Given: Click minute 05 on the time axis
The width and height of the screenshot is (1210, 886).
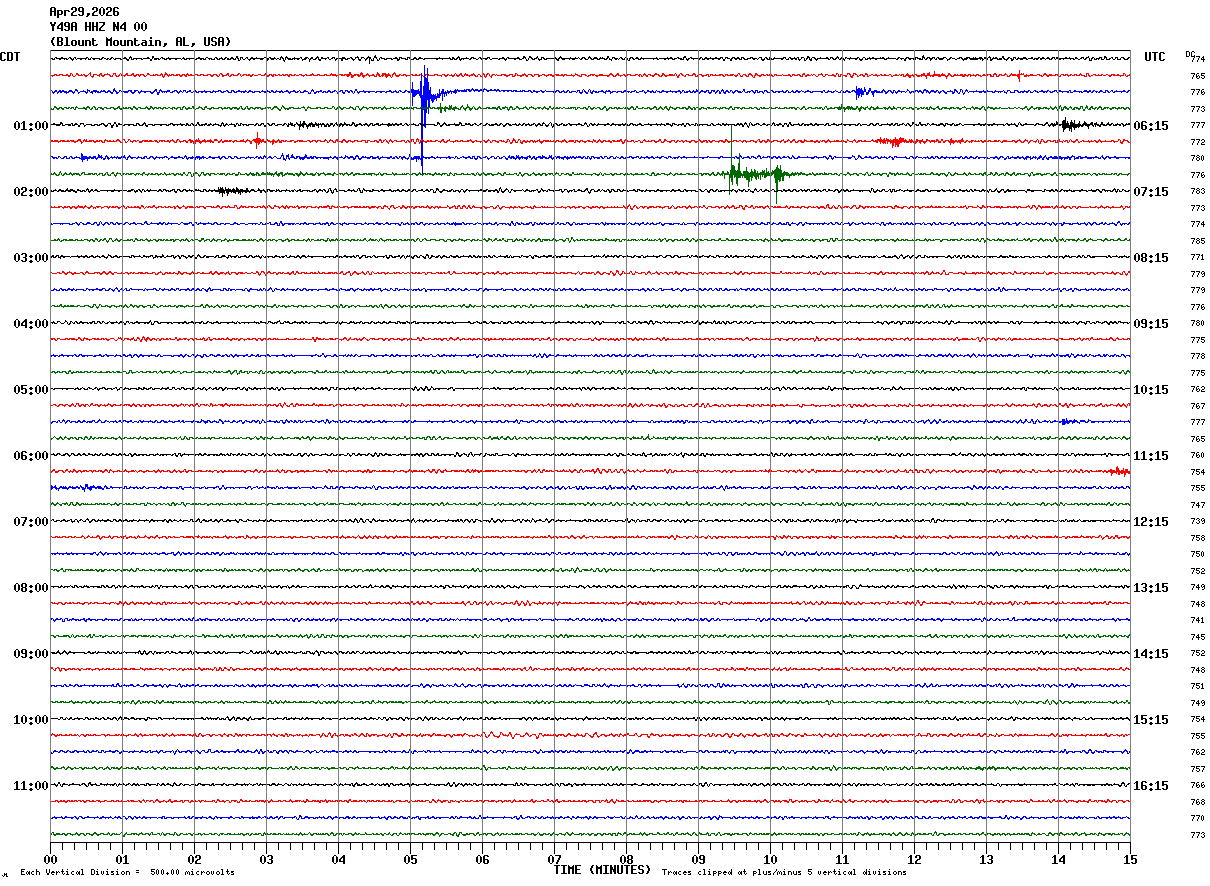Looking at the screenshot, I should coord(410,859).
